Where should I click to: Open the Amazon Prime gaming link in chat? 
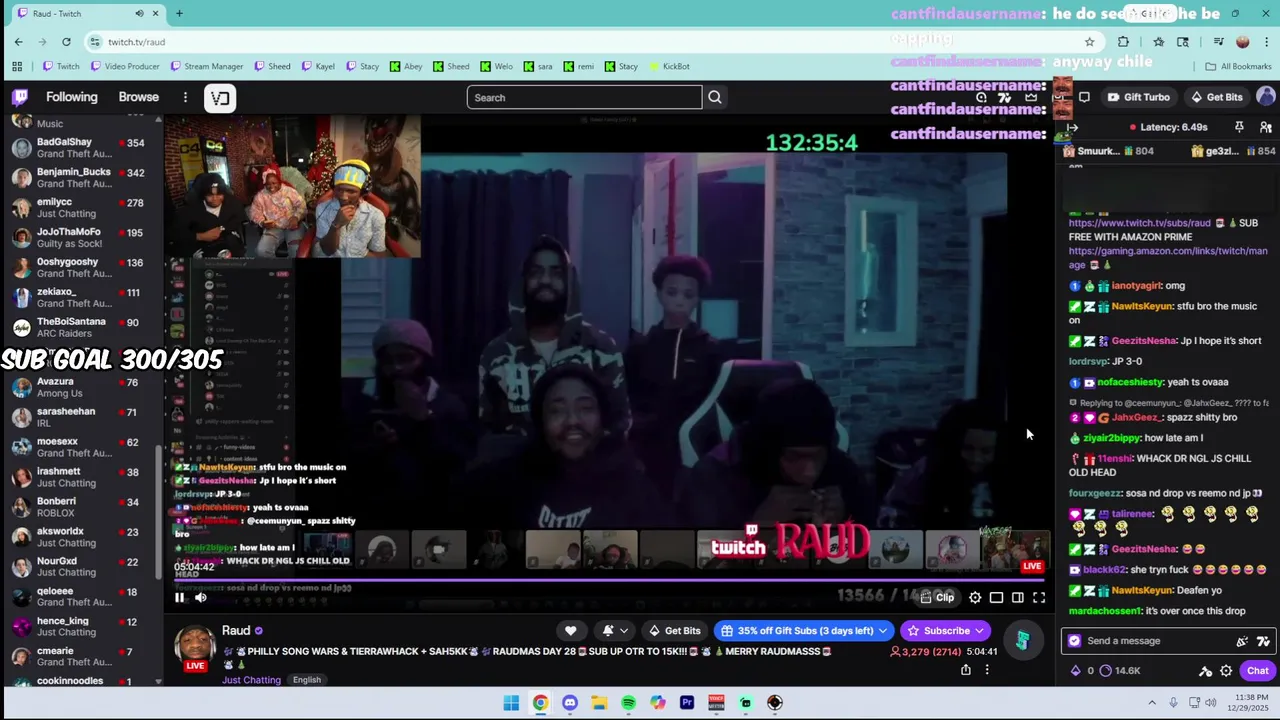1168,258
